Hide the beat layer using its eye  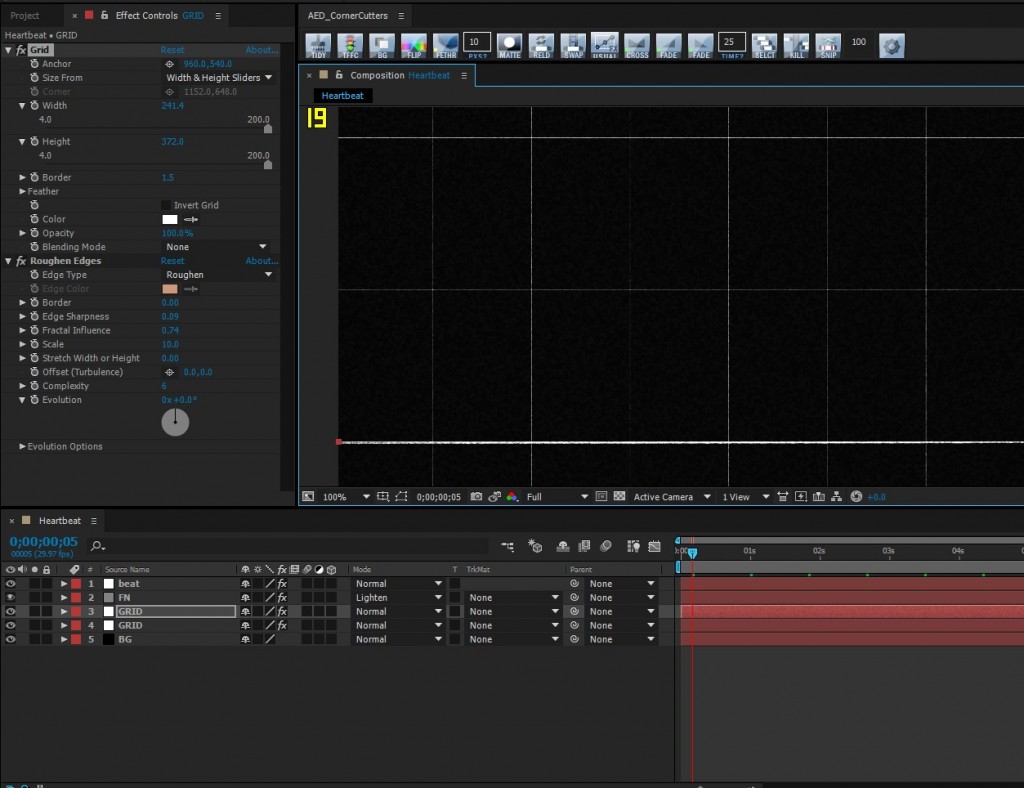(x=11, y=584)
